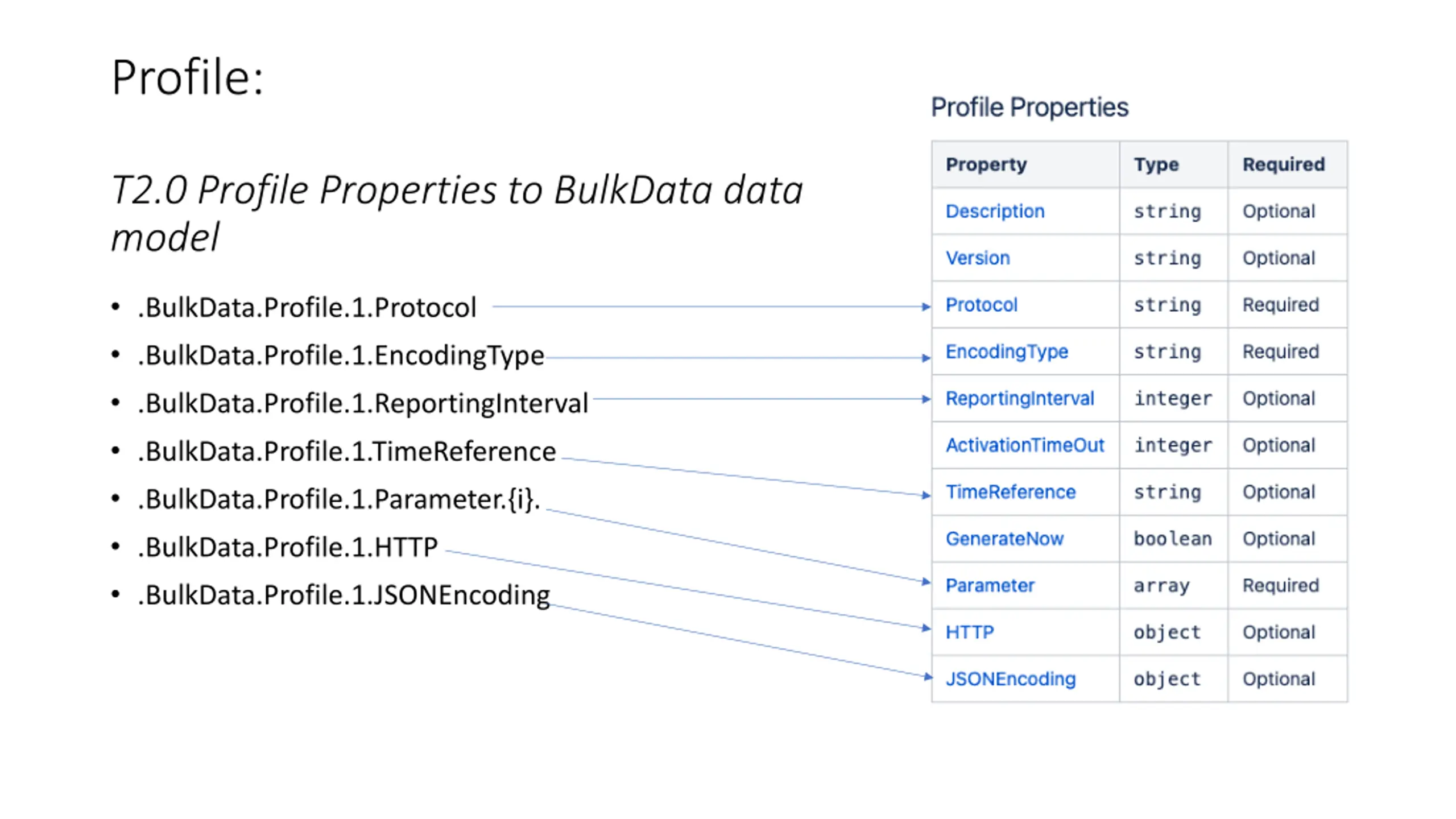Follow the EncodingType property link
This screenshot has height=819, width=1456.
coord(1007,351)
